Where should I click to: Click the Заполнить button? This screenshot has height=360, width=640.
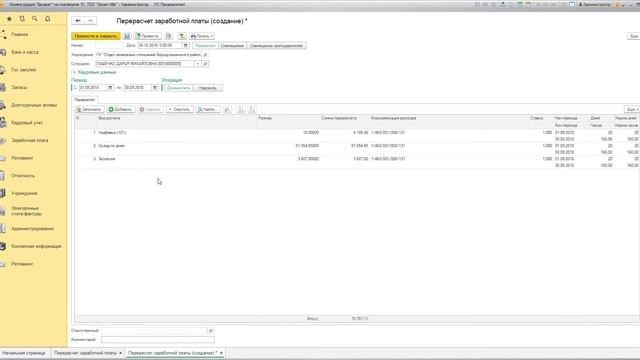[89, 109]
